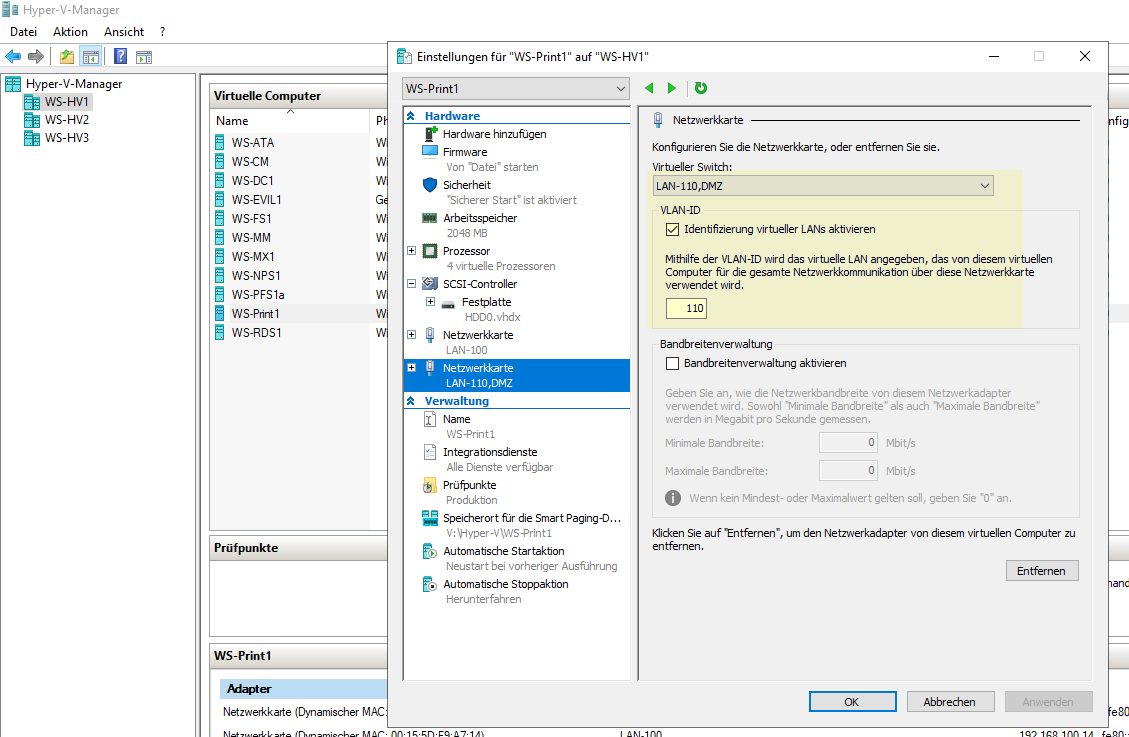Uncheck Identifizierung virtueller LANs aktivieren
The width and height of the screenshot is (1129, 737).
pyautogui.click(x=673, y=230)
